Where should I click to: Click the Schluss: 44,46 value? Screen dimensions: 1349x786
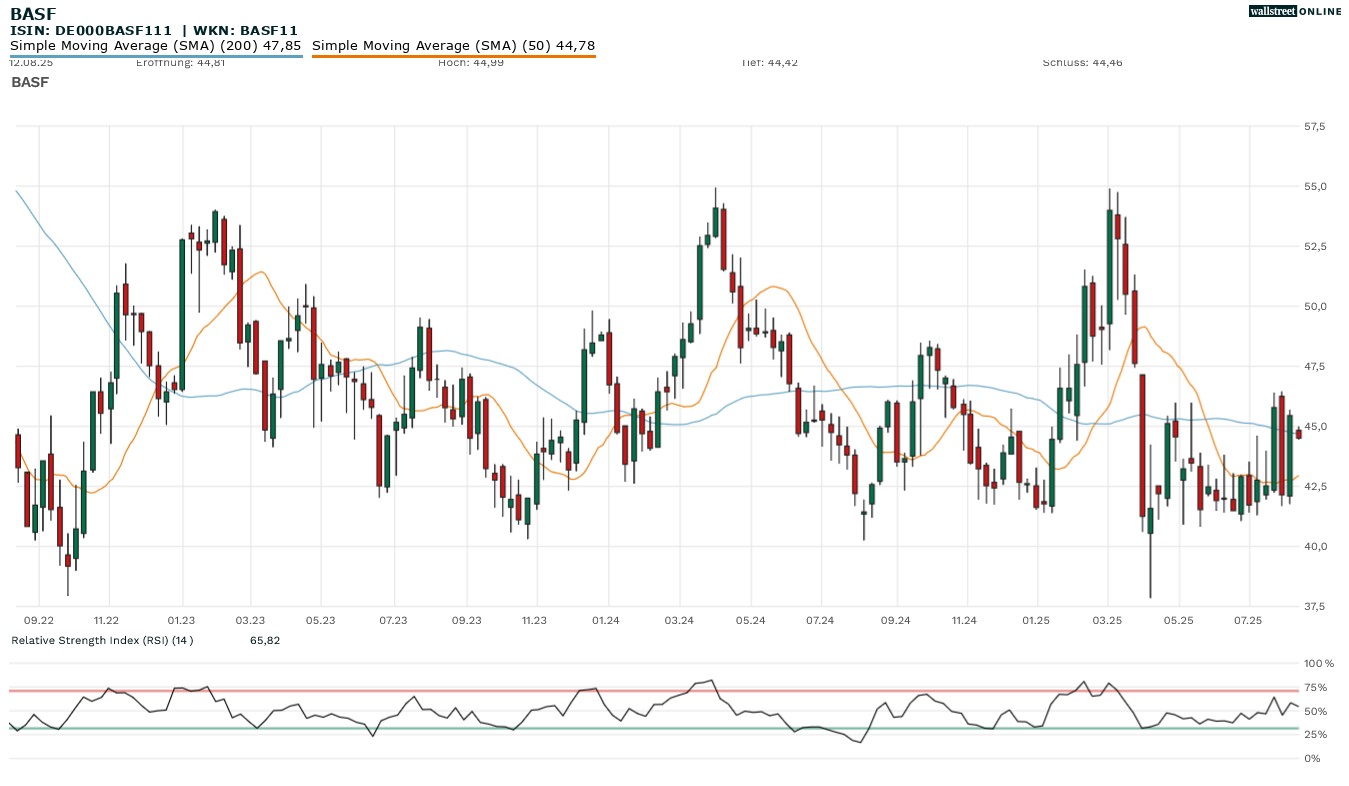coord(1083,63)
